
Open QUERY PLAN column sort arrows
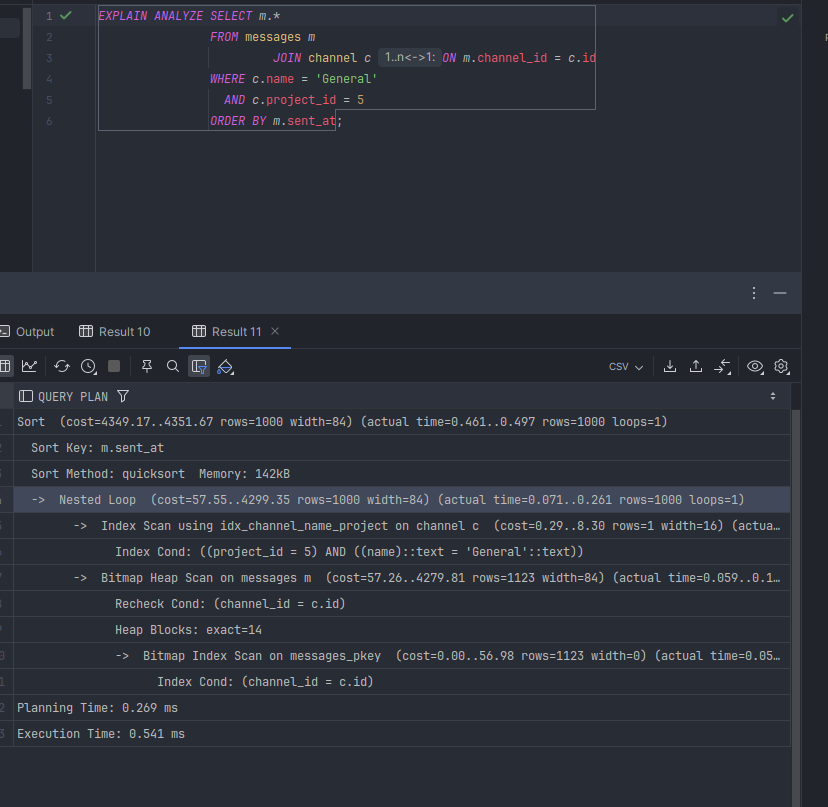coord(773,396)
